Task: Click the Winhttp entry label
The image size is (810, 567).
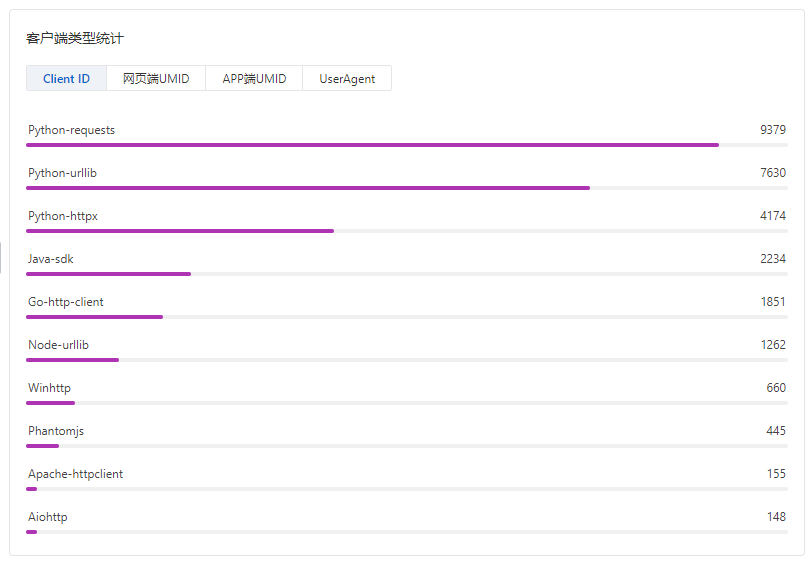Action: tap(49, 388)
